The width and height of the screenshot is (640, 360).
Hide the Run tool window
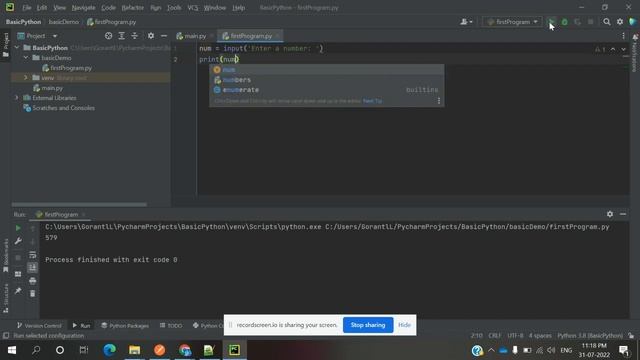(x=623, y=214)
